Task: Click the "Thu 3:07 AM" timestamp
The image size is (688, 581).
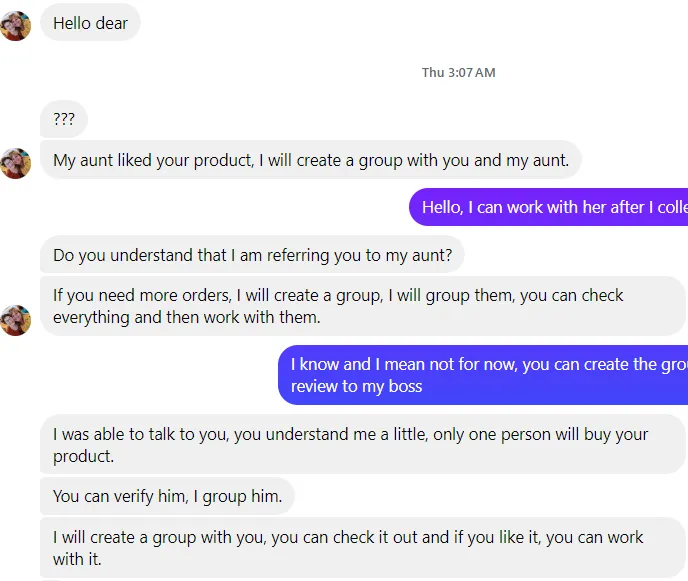Action: [x=458, y=73]
